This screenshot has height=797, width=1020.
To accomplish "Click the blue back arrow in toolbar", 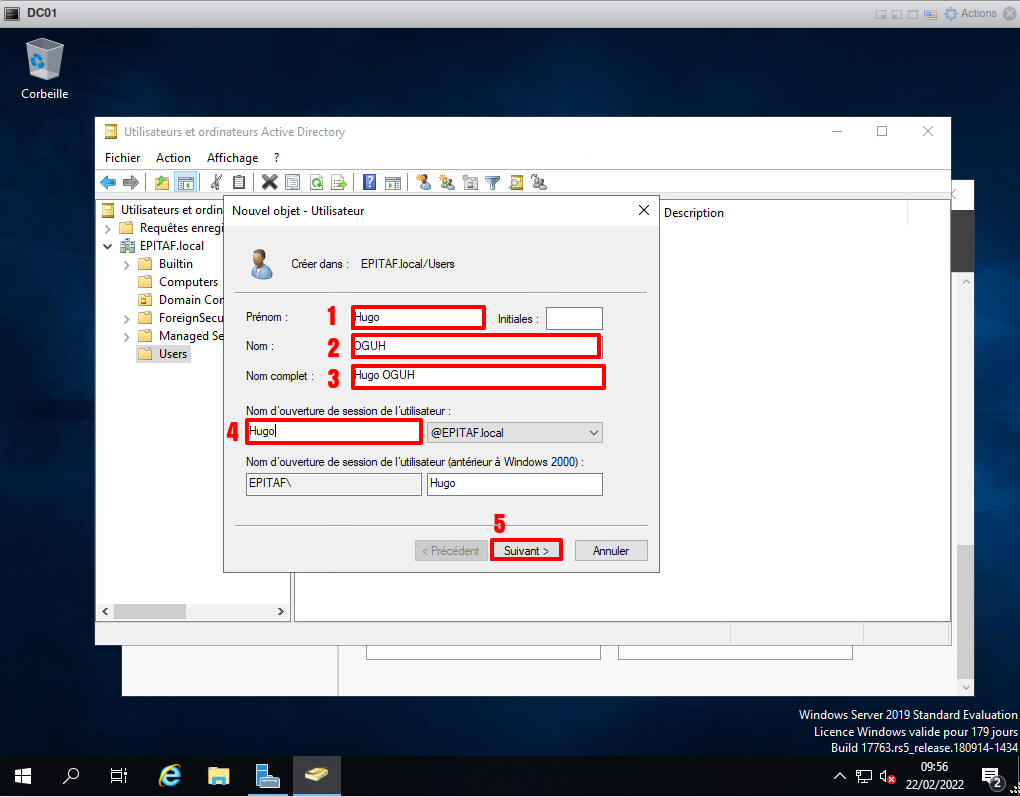I will click(x=108, y=182).
